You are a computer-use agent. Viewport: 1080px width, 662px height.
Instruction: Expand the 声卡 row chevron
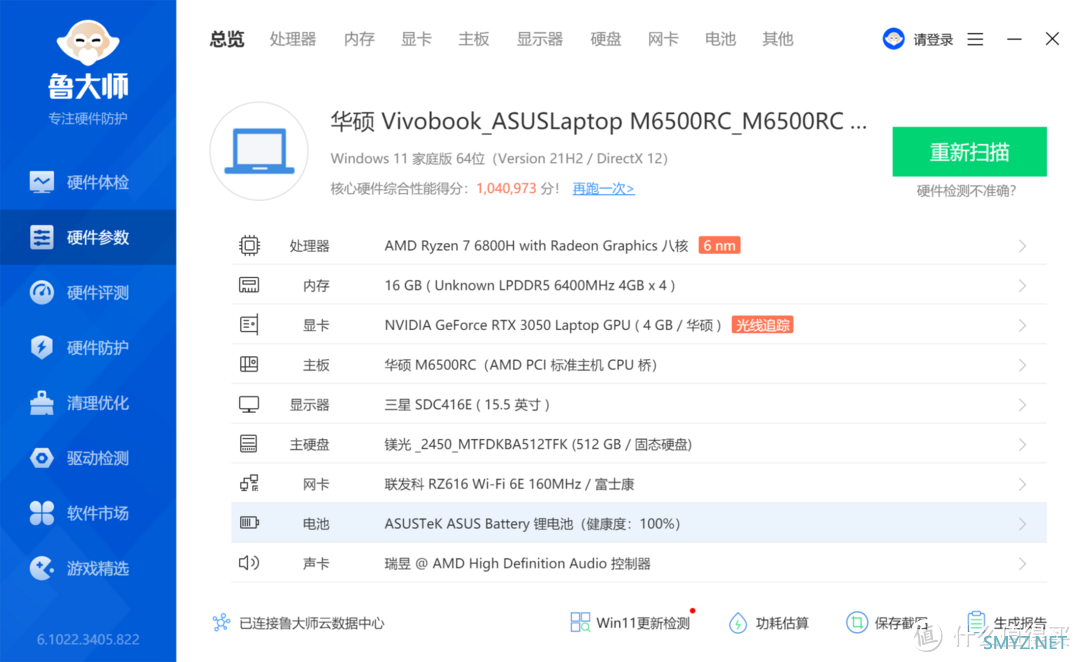click(x=1022, y=564)
